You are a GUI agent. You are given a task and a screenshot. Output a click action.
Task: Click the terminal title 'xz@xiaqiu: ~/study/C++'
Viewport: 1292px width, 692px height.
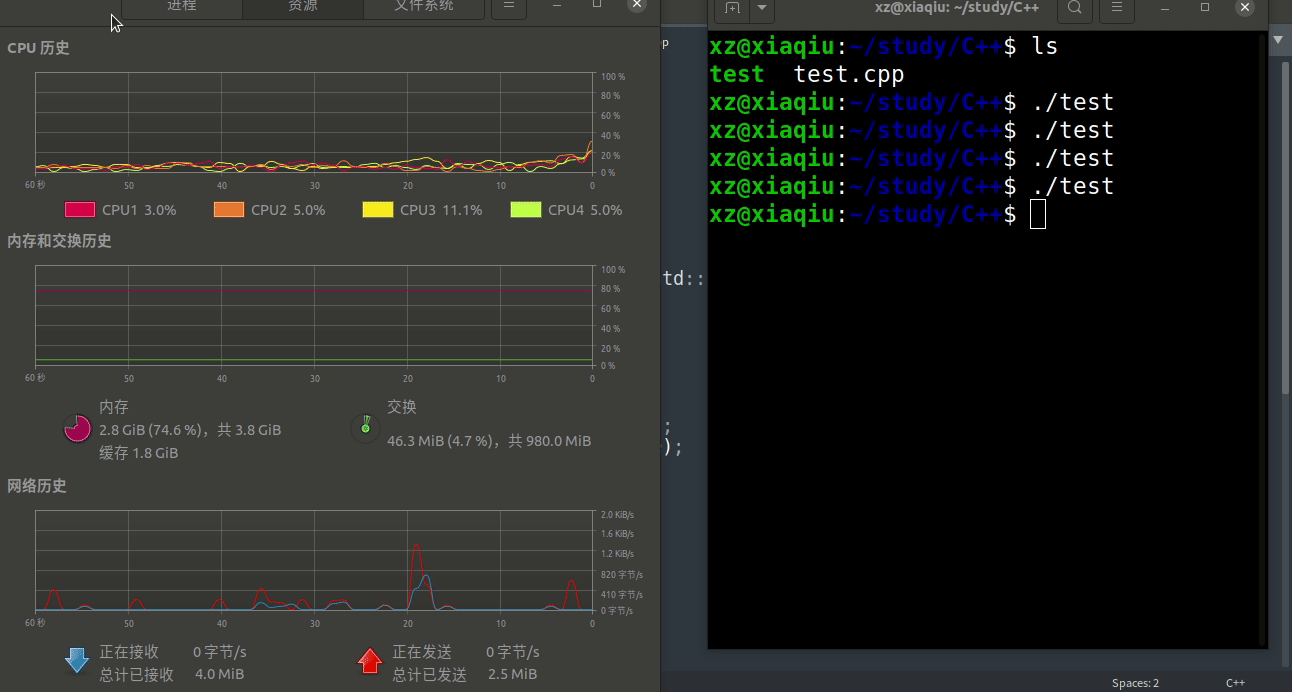[957, 8]
